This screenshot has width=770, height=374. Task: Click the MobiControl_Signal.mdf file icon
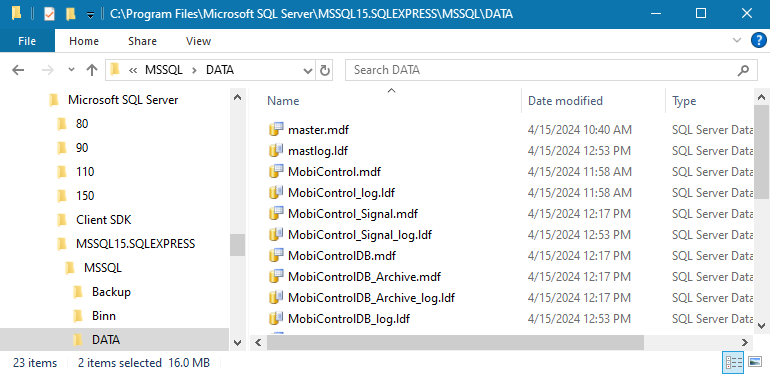[x=276, y=214]
